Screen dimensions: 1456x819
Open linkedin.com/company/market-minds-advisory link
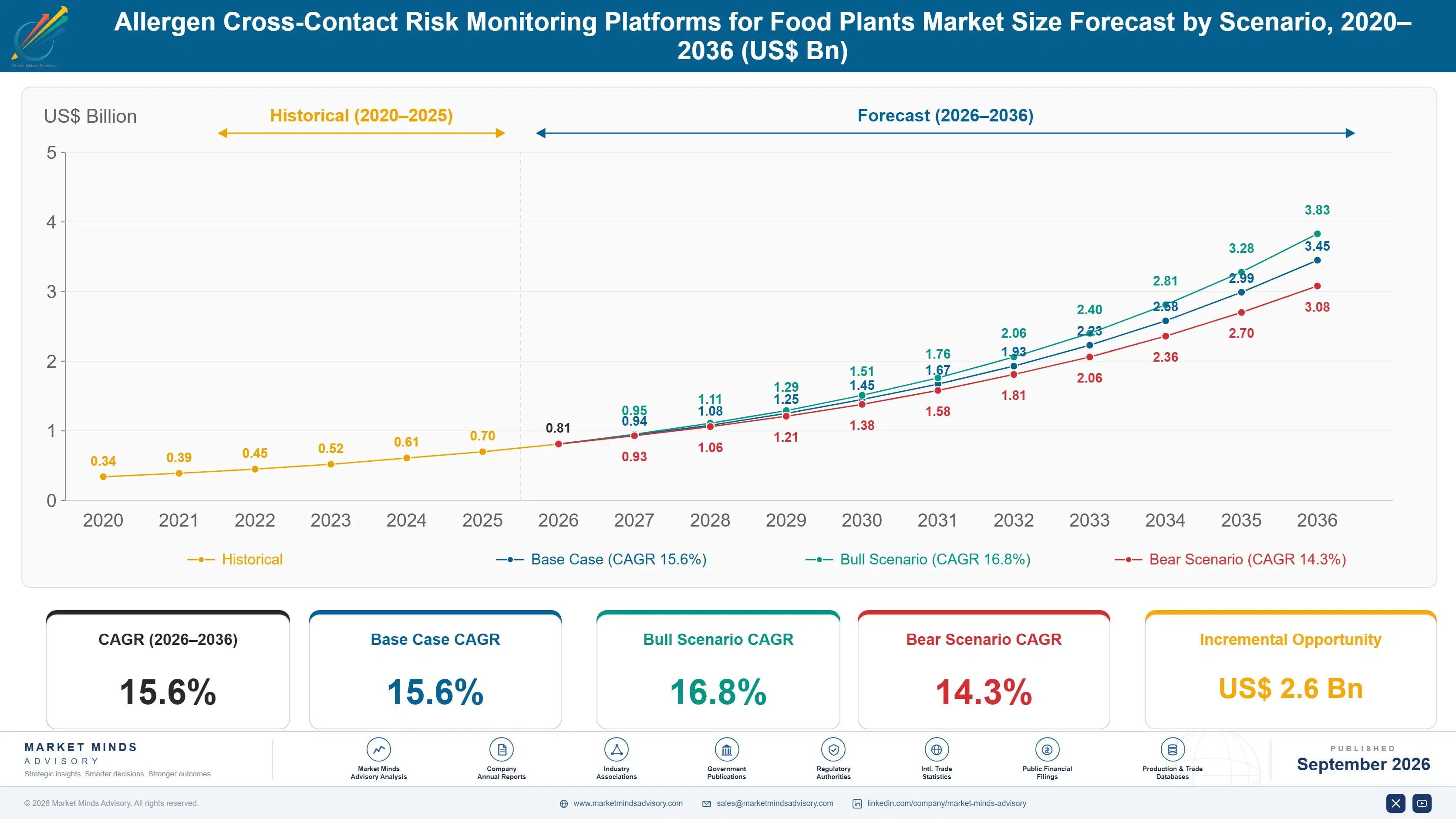pyautogui.click(x=947, y=803)
